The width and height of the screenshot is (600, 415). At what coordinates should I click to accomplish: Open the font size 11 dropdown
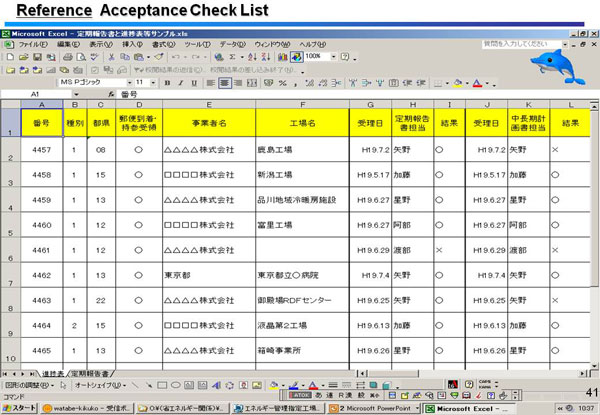point(153,83)
